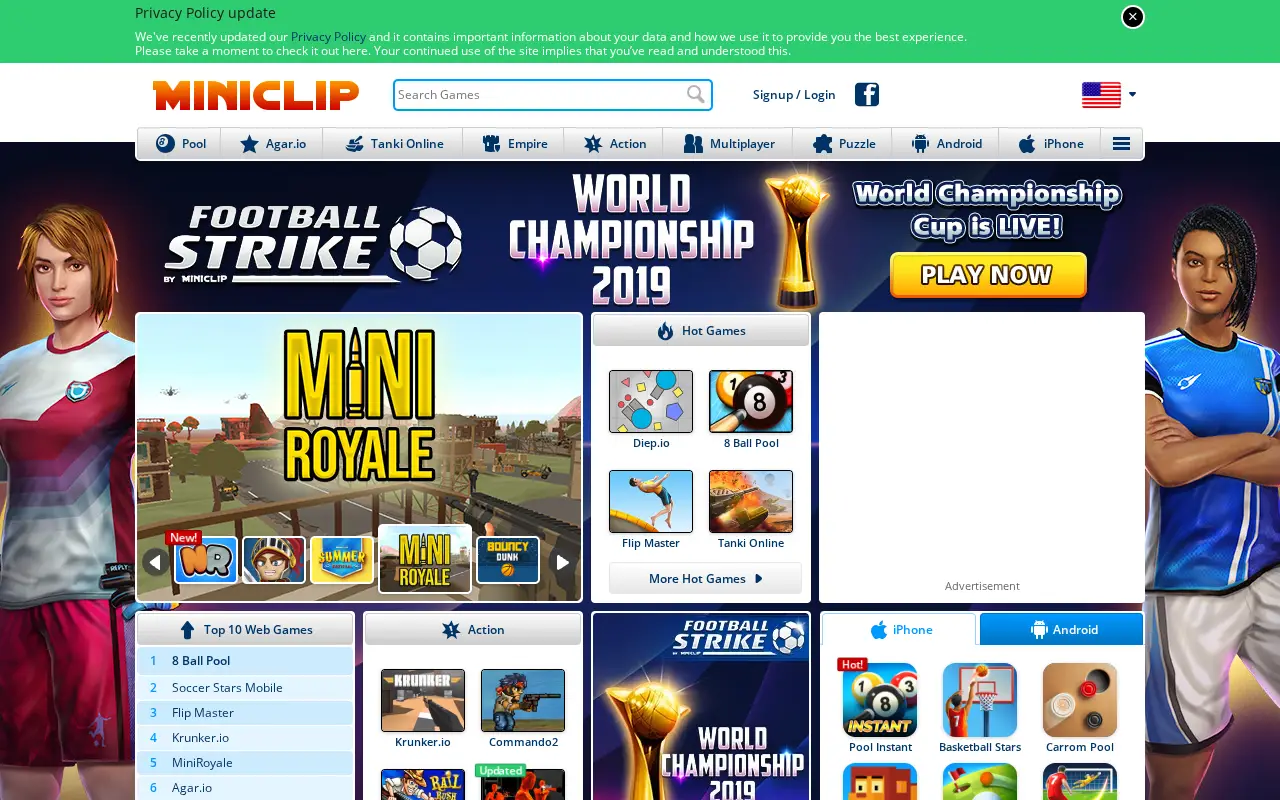
Task: Open the golf ball app icon
Action: [980, 782]
